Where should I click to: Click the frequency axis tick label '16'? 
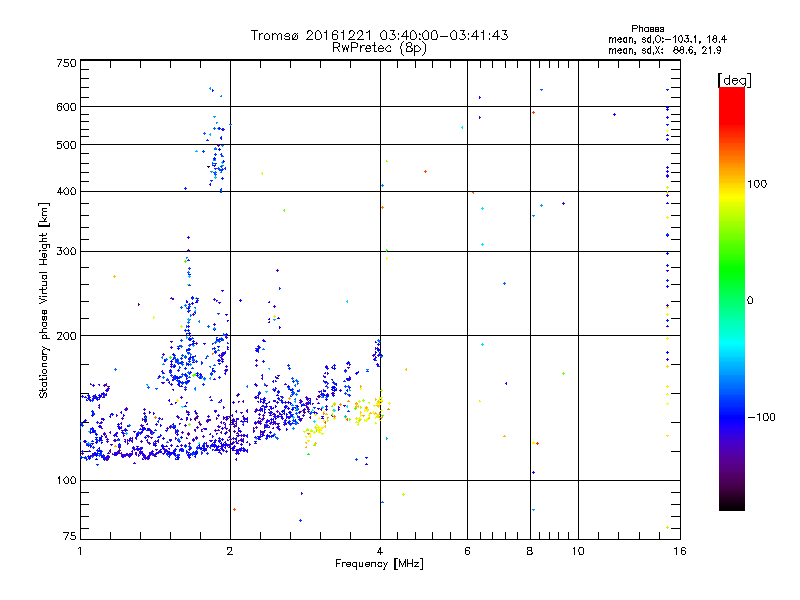pos(680,551)
